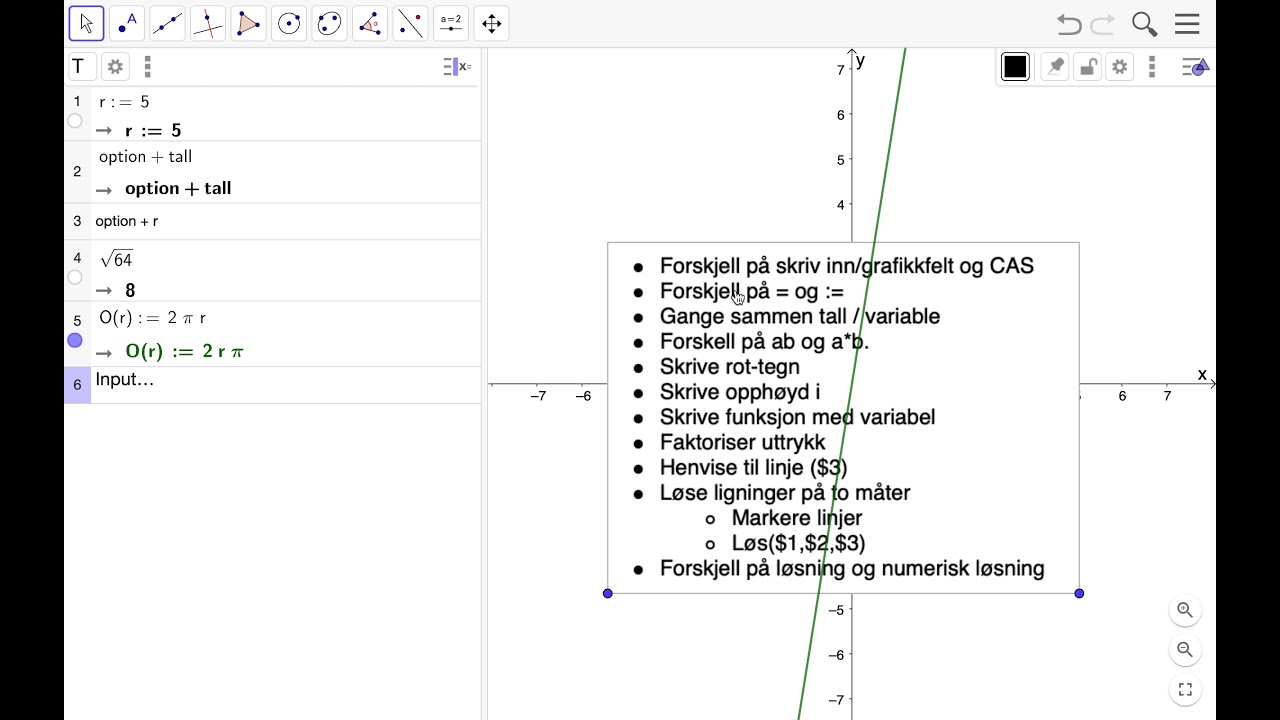Image resolution: width=1280 pixels, height=720 pixels.
Task: Open the main hamburger menu
Action: (1187, 24)
